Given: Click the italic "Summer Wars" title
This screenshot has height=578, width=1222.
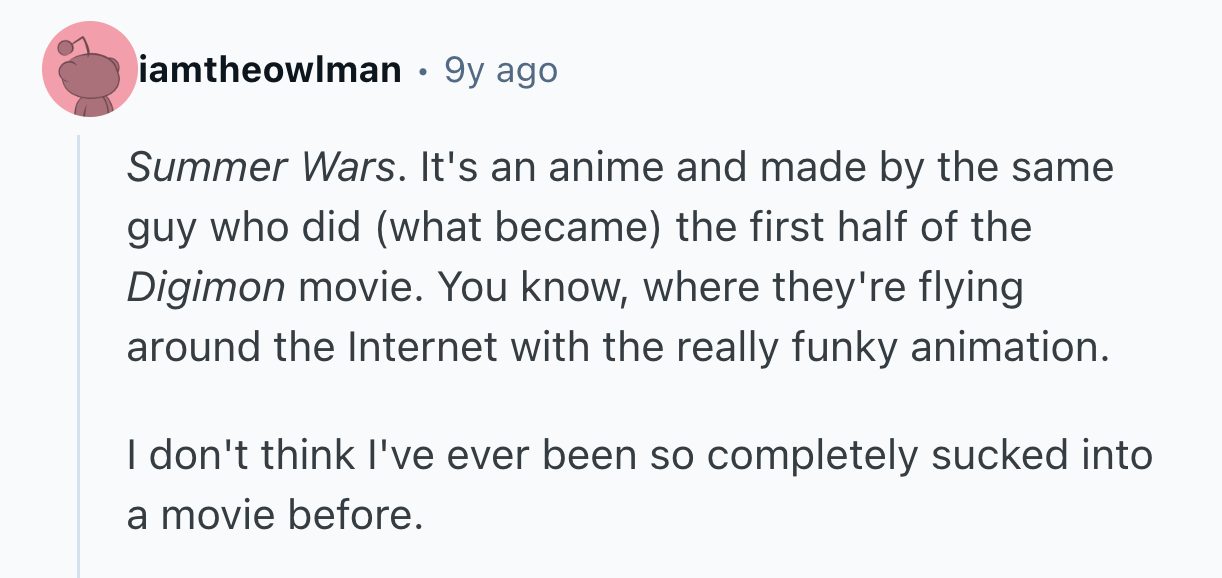Looking at the screenshot, I should tap(260, 166).
